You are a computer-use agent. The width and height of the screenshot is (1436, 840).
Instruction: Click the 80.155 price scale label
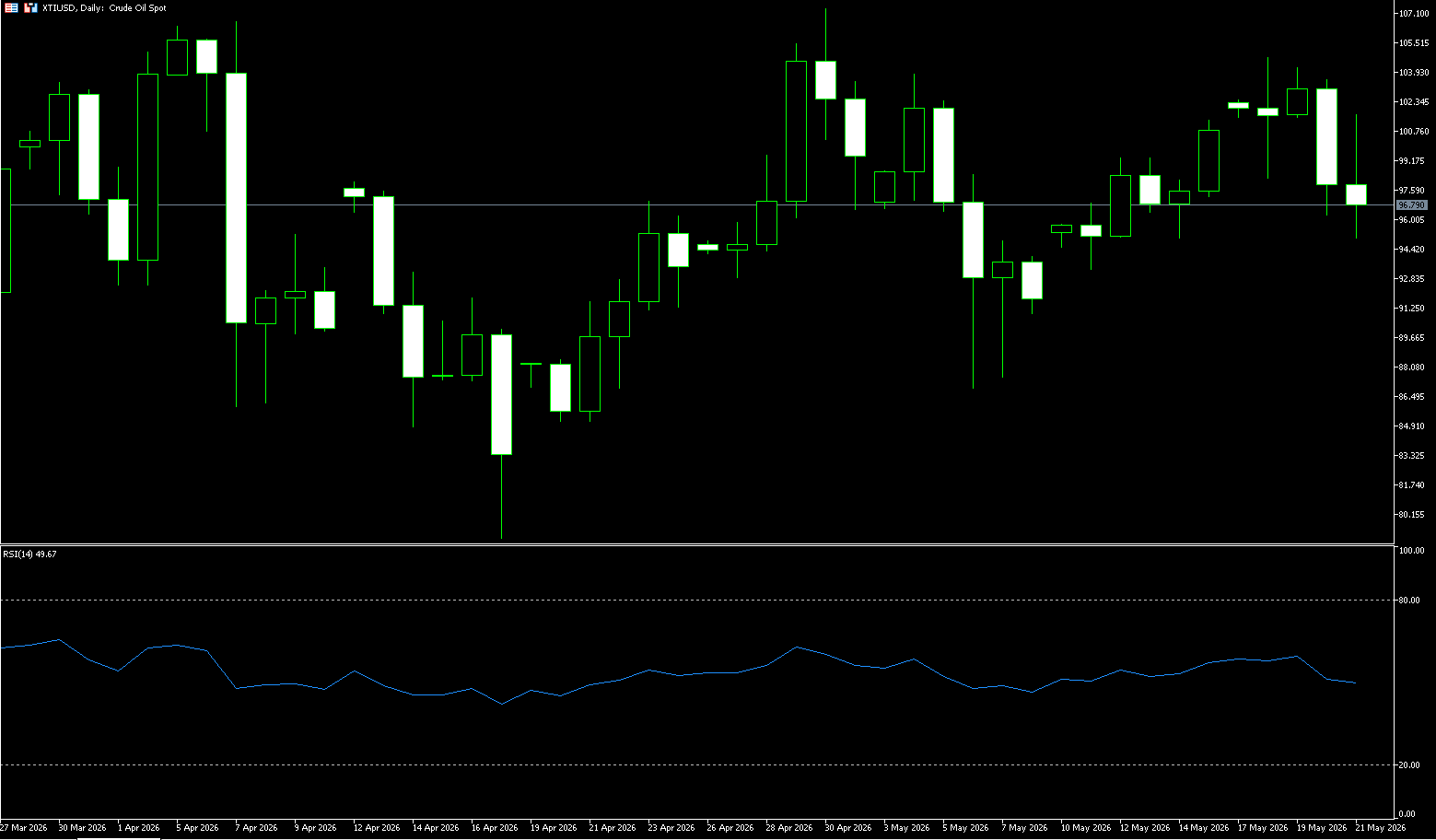tap(1411, 515)
